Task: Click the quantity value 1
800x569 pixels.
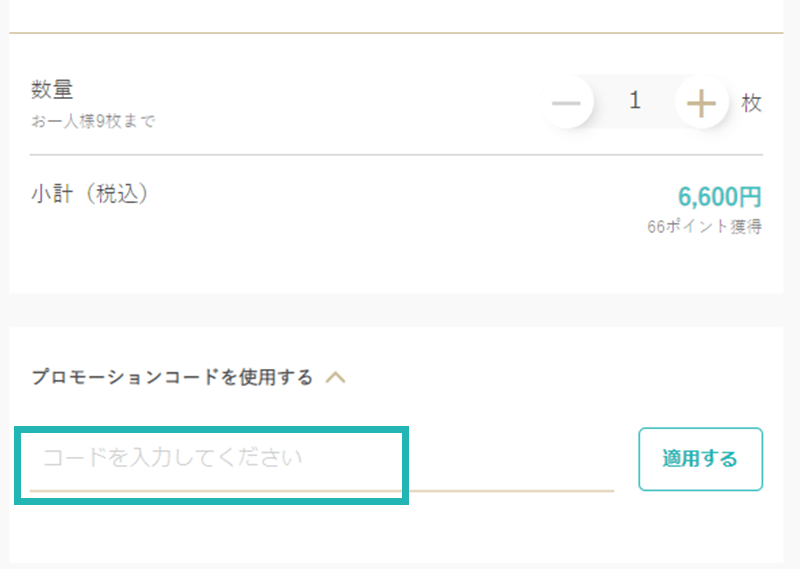Action: [635, 101]
